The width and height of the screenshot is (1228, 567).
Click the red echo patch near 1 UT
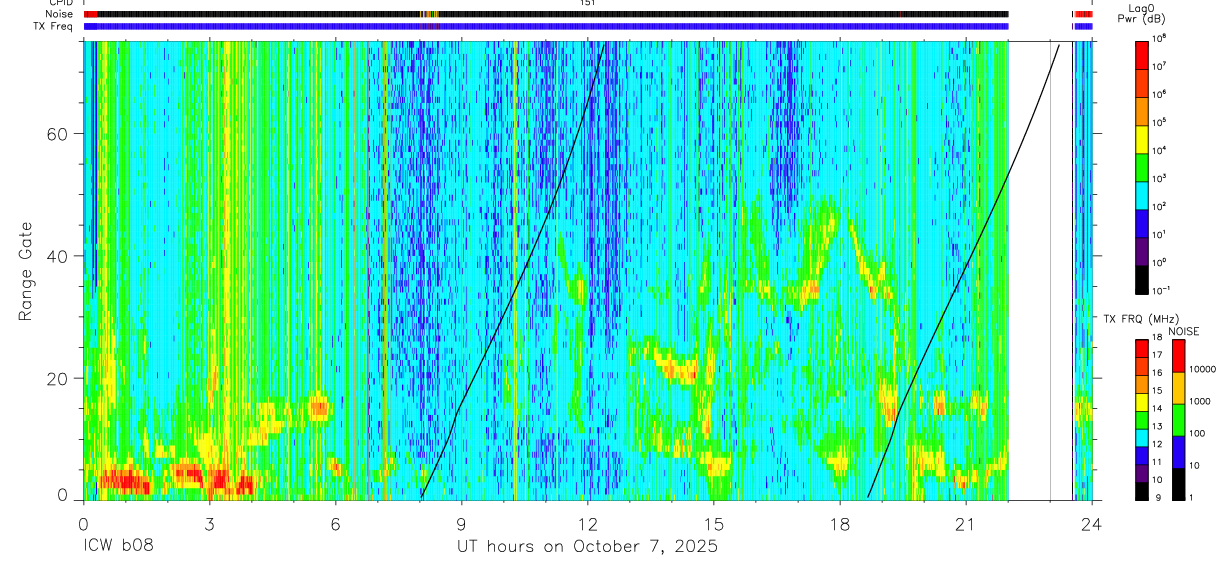pos(125,481)
